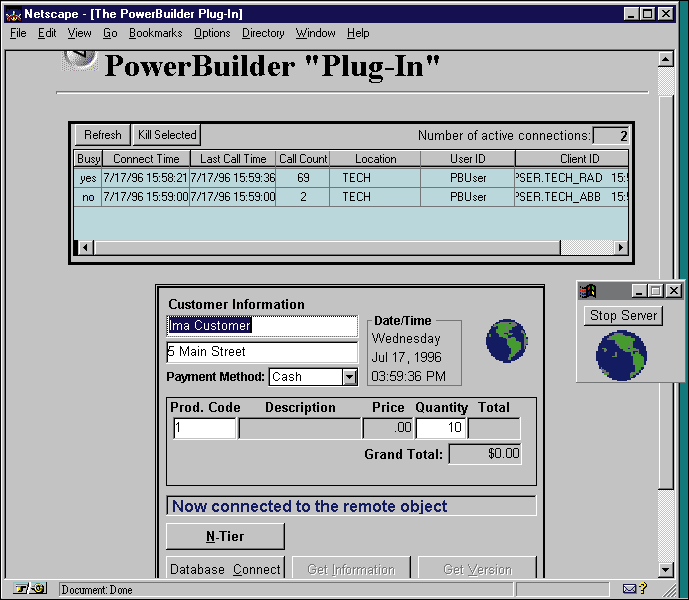Viewport: 689px width, 600px height.
Task: Click the Ima Customer name field
Action: [262, 326]
